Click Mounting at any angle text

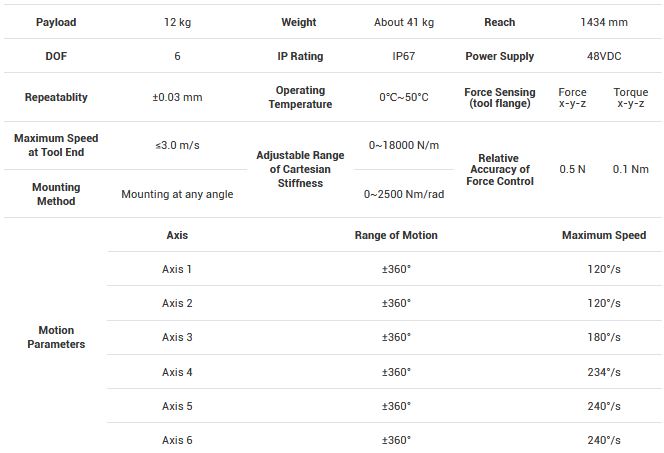point(177,194)
